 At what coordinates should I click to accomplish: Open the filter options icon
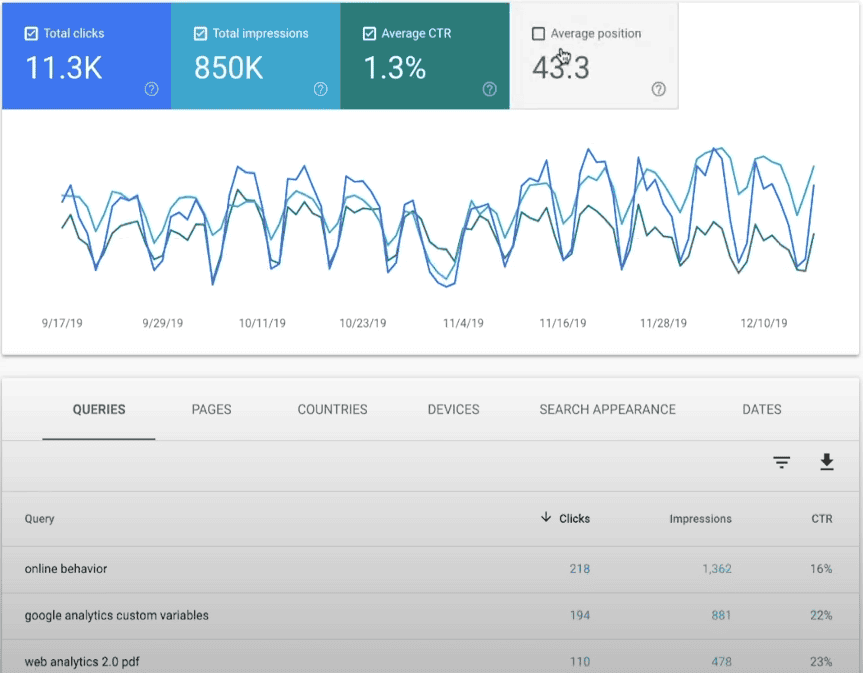(x=781, y=462)
